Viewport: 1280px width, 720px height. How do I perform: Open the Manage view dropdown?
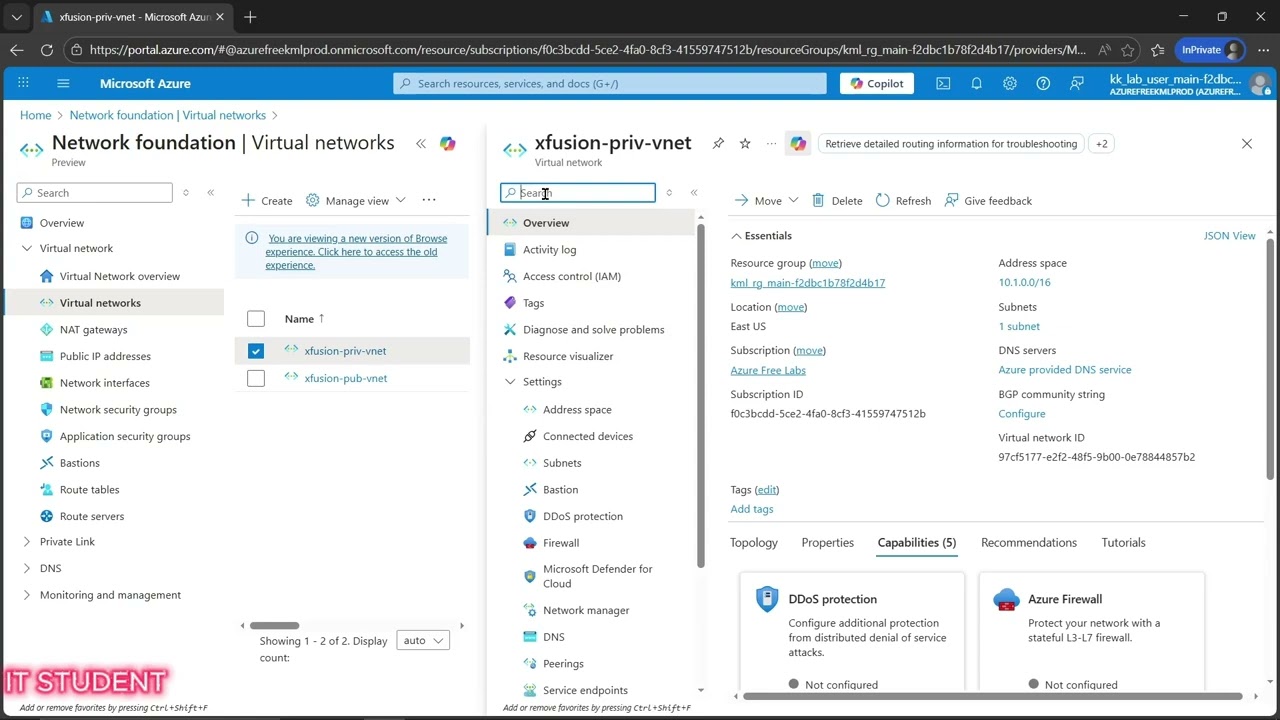pyautogui.click(x=356, y=201)
